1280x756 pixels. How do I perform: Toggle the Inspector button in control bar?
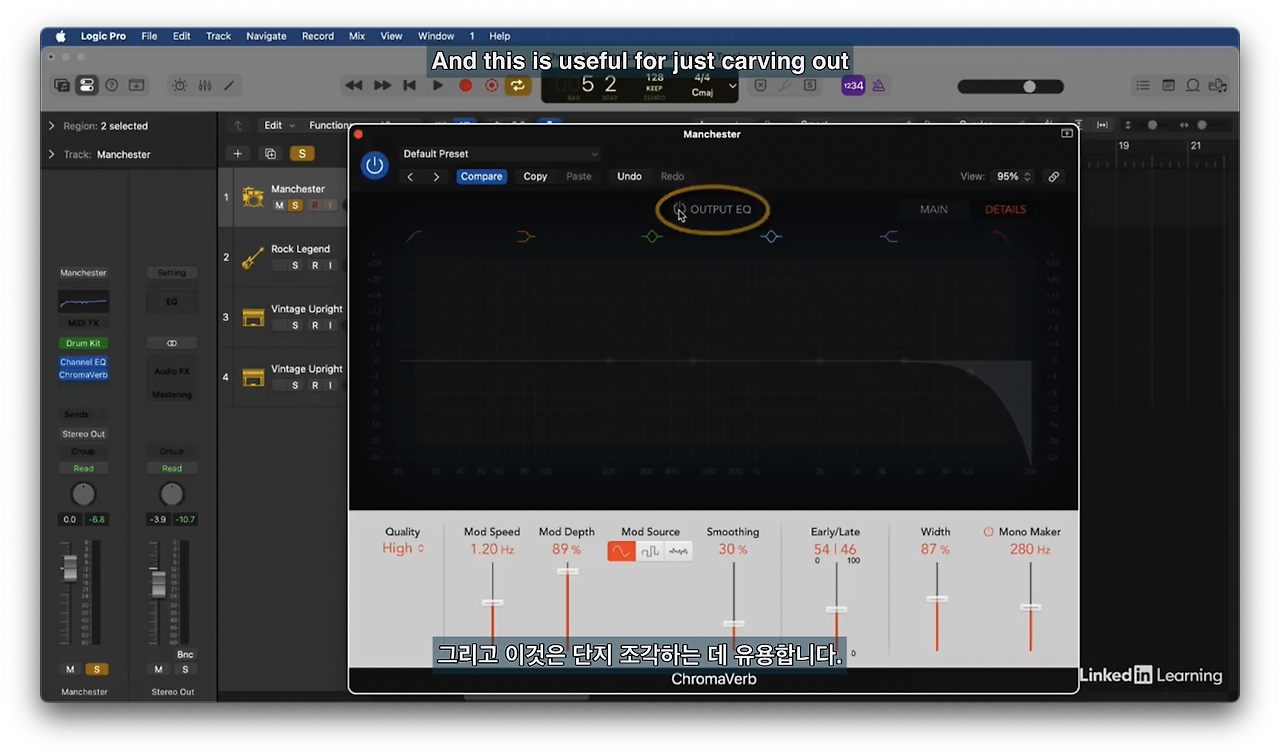click(87, 86)
